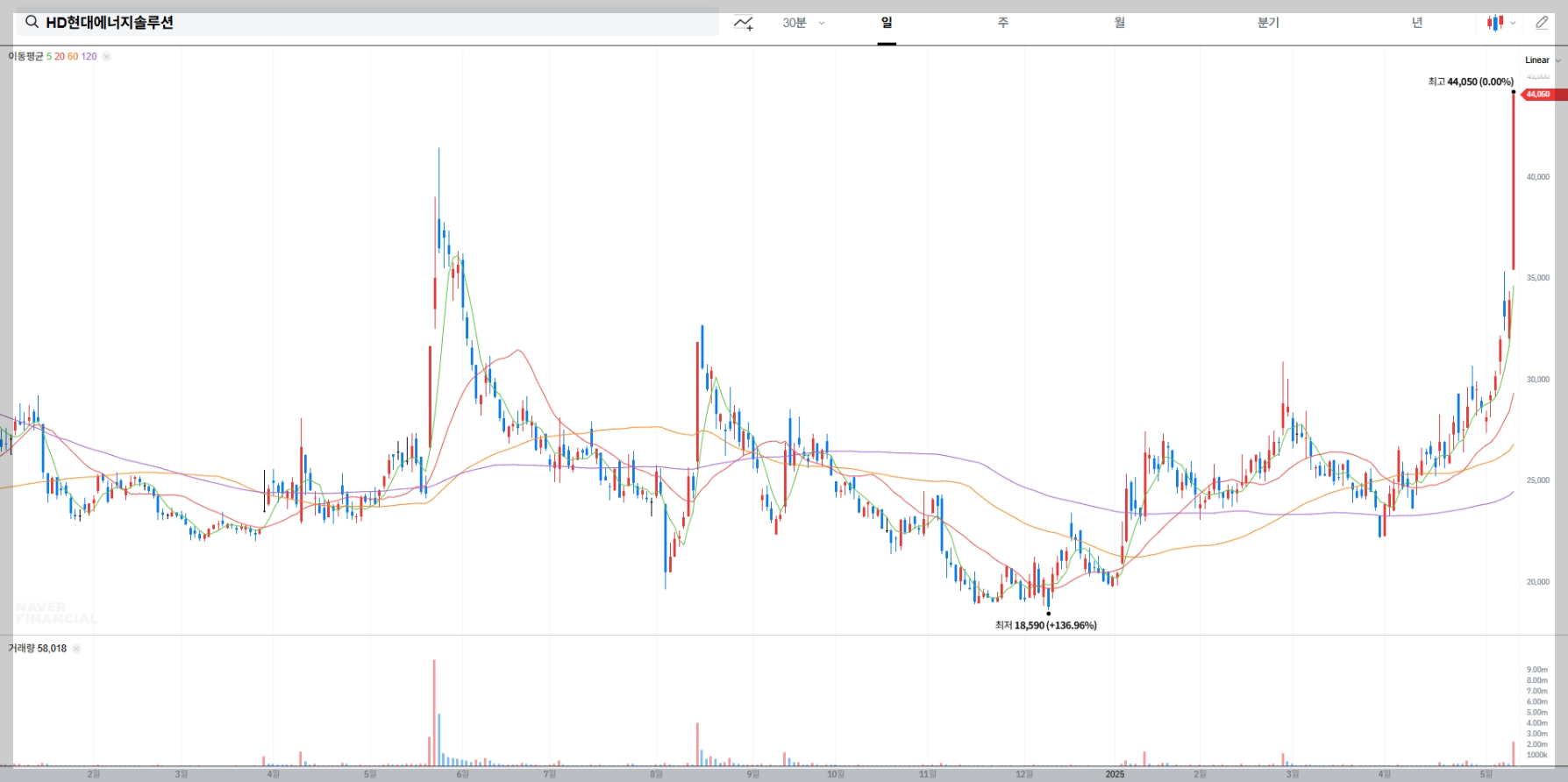Viewport: 1568px width, 782px height.
Task: Switch to the 월 (monthly) tab
Action: click(1120, 23)
